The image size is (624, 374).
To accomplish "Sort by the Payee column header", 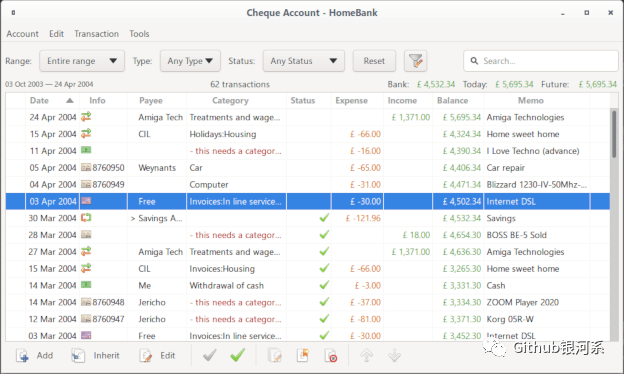I will (156, 101).
